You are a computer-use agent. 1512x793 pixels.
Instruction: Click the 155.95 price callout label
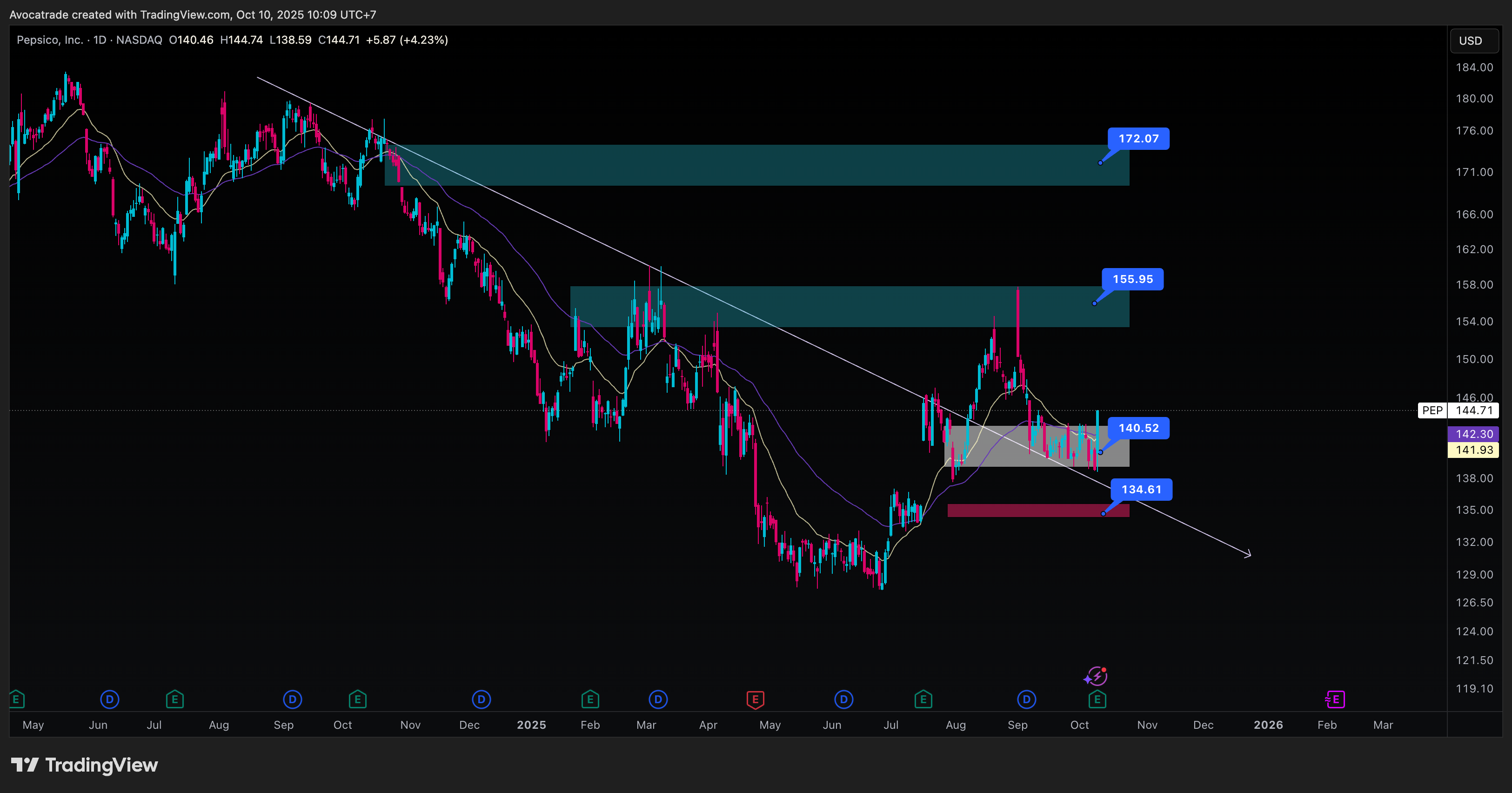tap(1132, 279)
